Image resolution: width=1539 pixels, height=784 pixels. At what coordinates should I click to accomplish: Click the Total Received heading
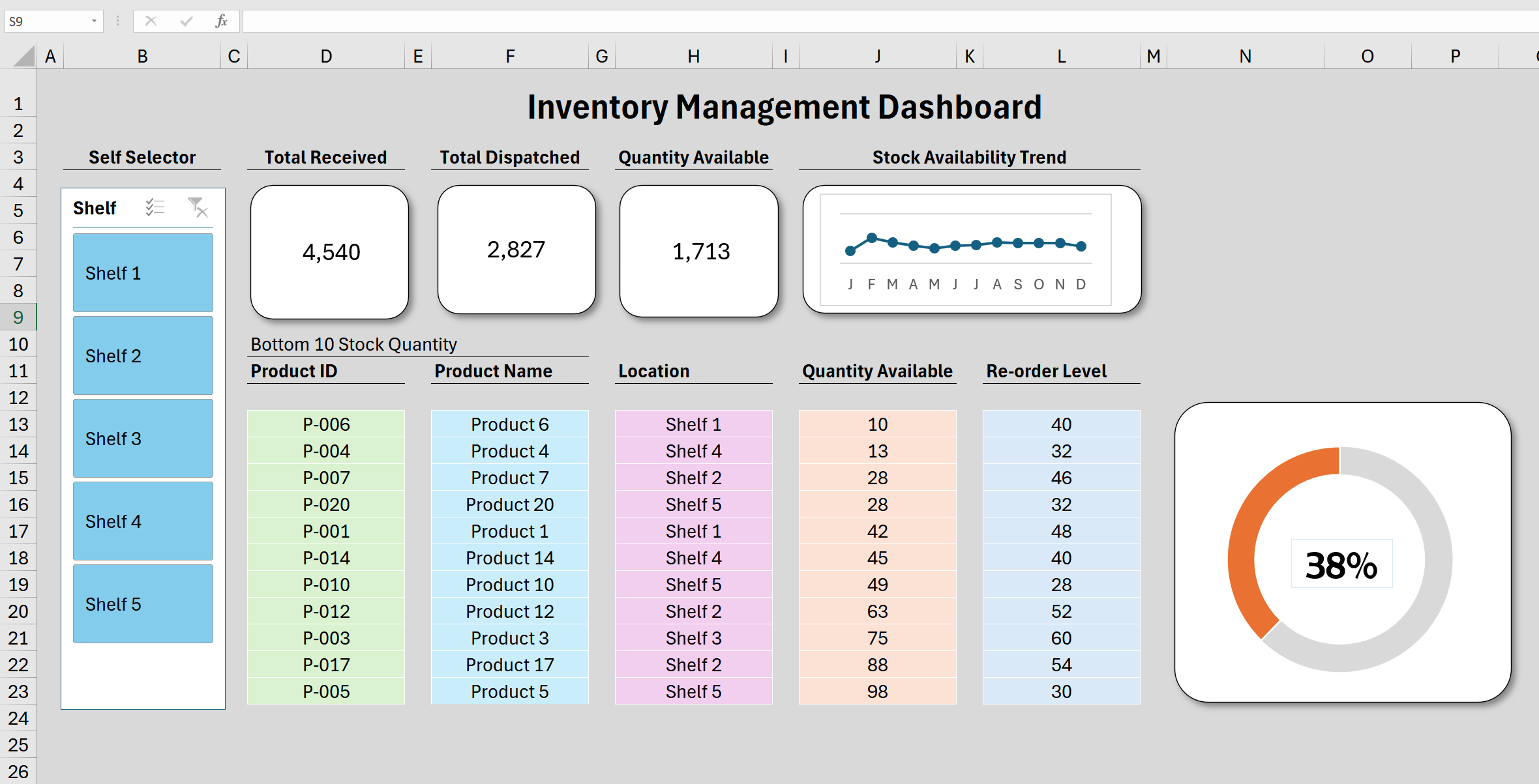coord(325,157)
